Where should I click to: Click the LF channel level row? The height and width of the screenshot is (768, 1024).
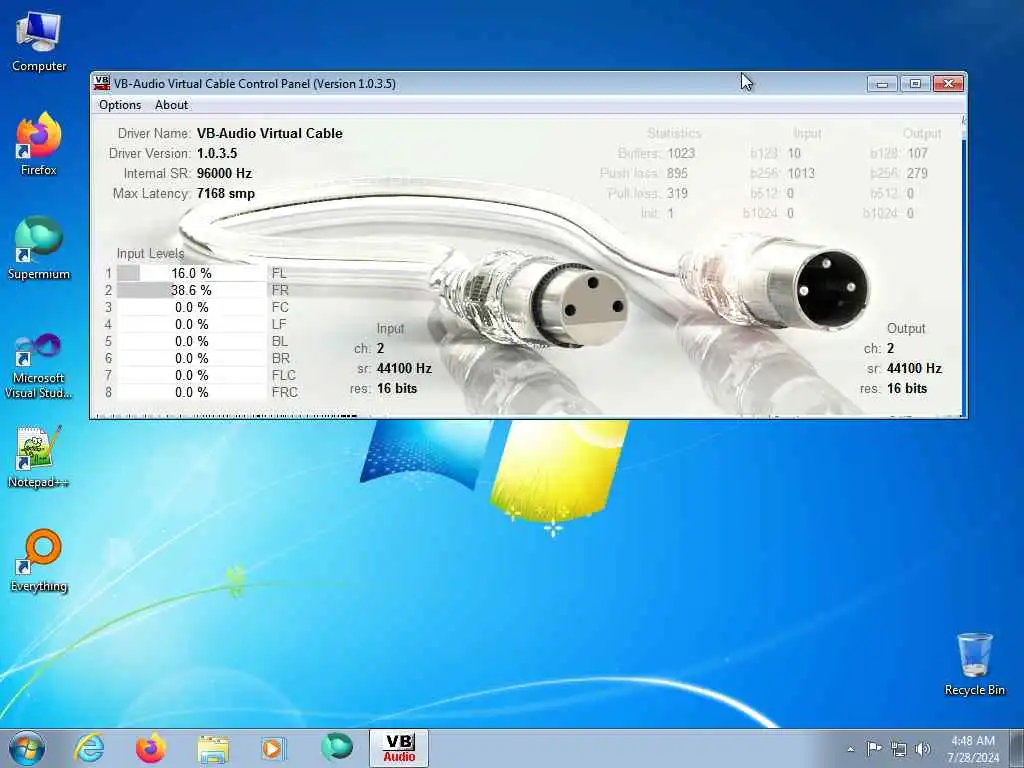[191, 324]
